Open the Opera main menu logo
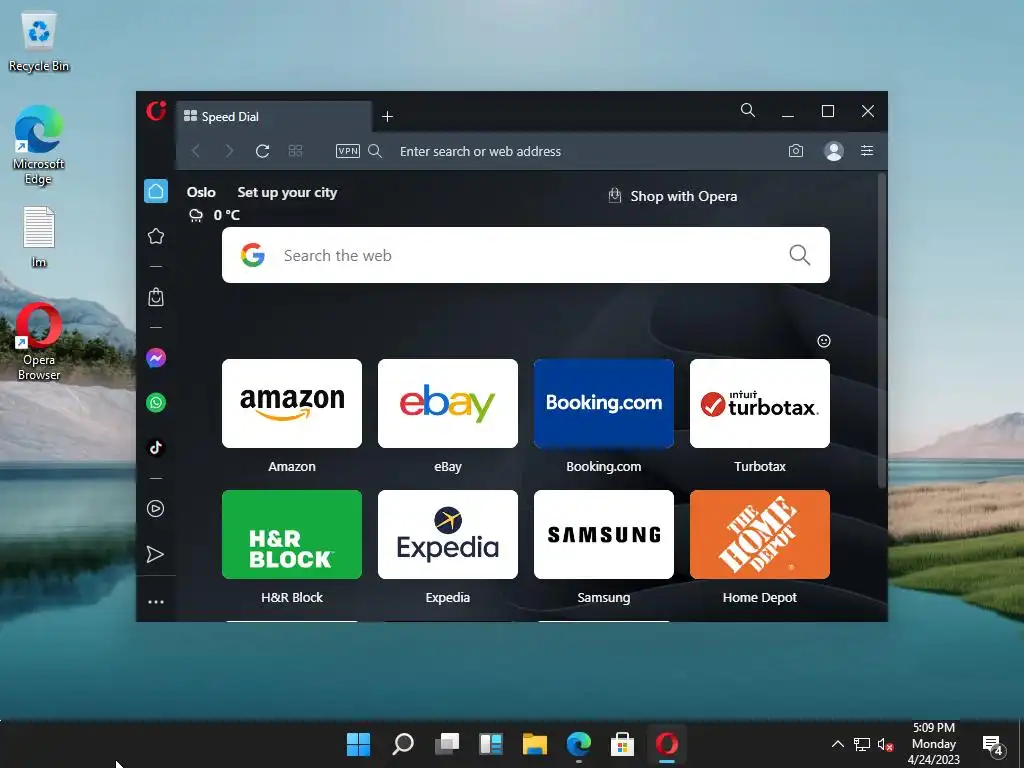Viewport: 1024px width, 768px height. 156,110
